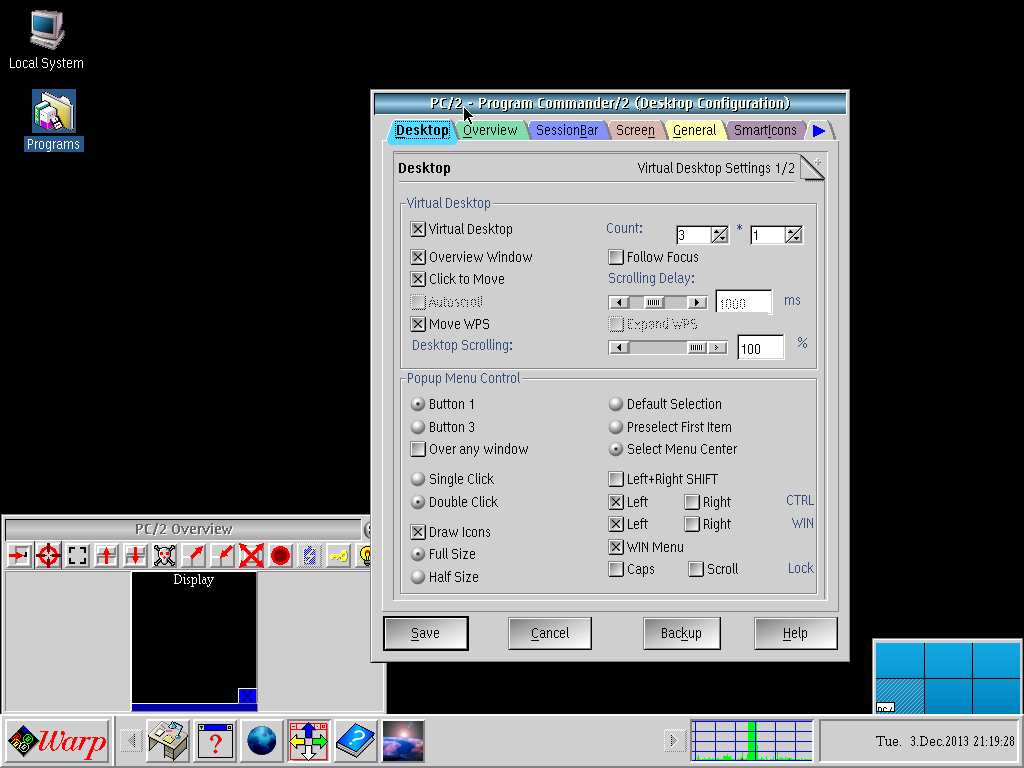Click the left arrow of Scrolling Delay slider

pyautogui.click(x=619, y=302)
